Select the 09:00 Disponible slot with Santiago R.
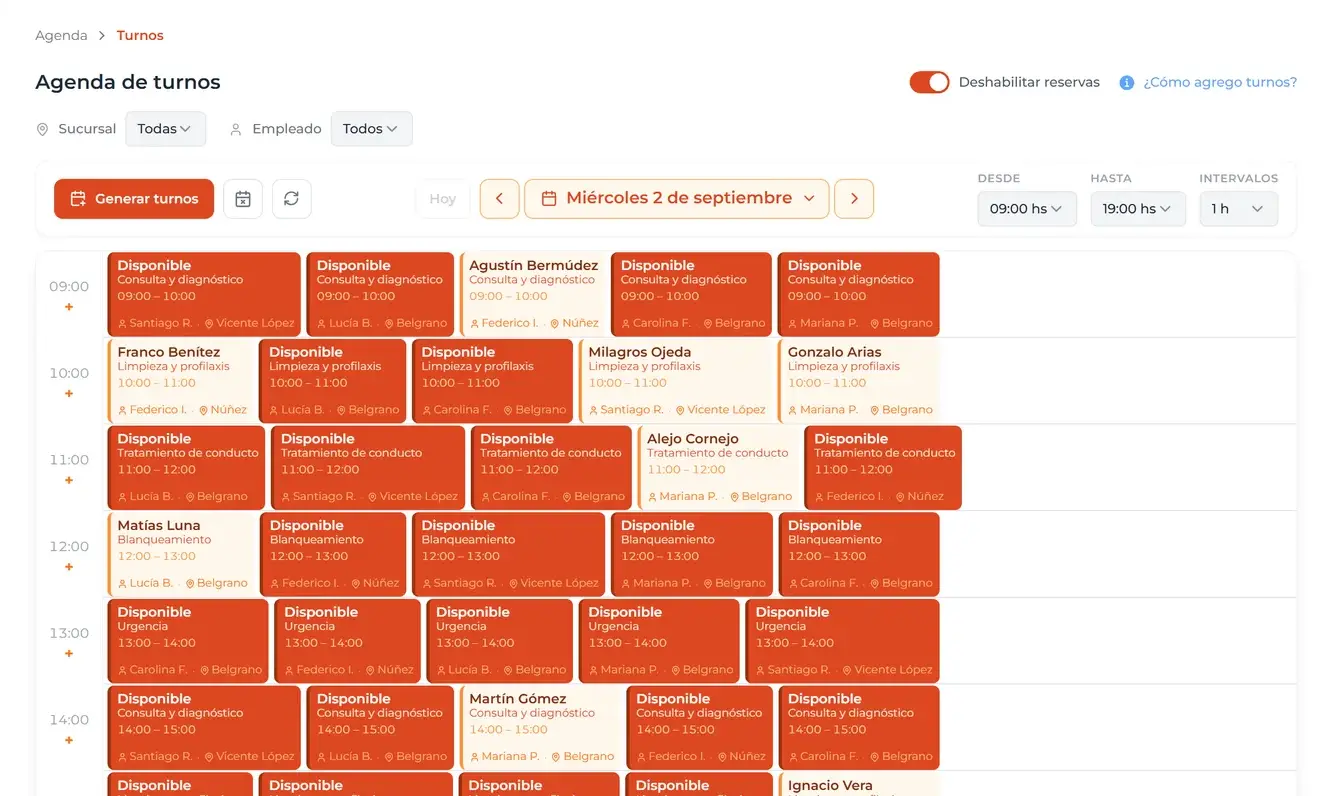1320x796 pixels. click(x=204, y=295)
